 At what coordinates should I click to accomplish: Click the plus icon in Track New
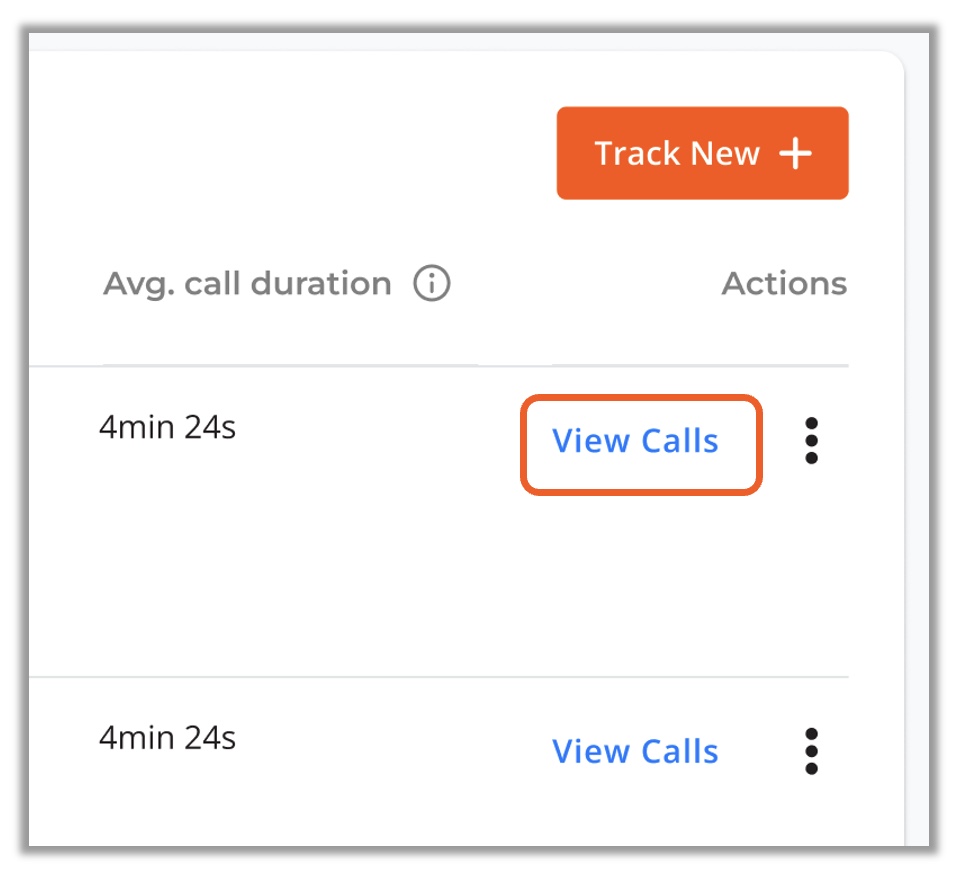pos(796,154)
